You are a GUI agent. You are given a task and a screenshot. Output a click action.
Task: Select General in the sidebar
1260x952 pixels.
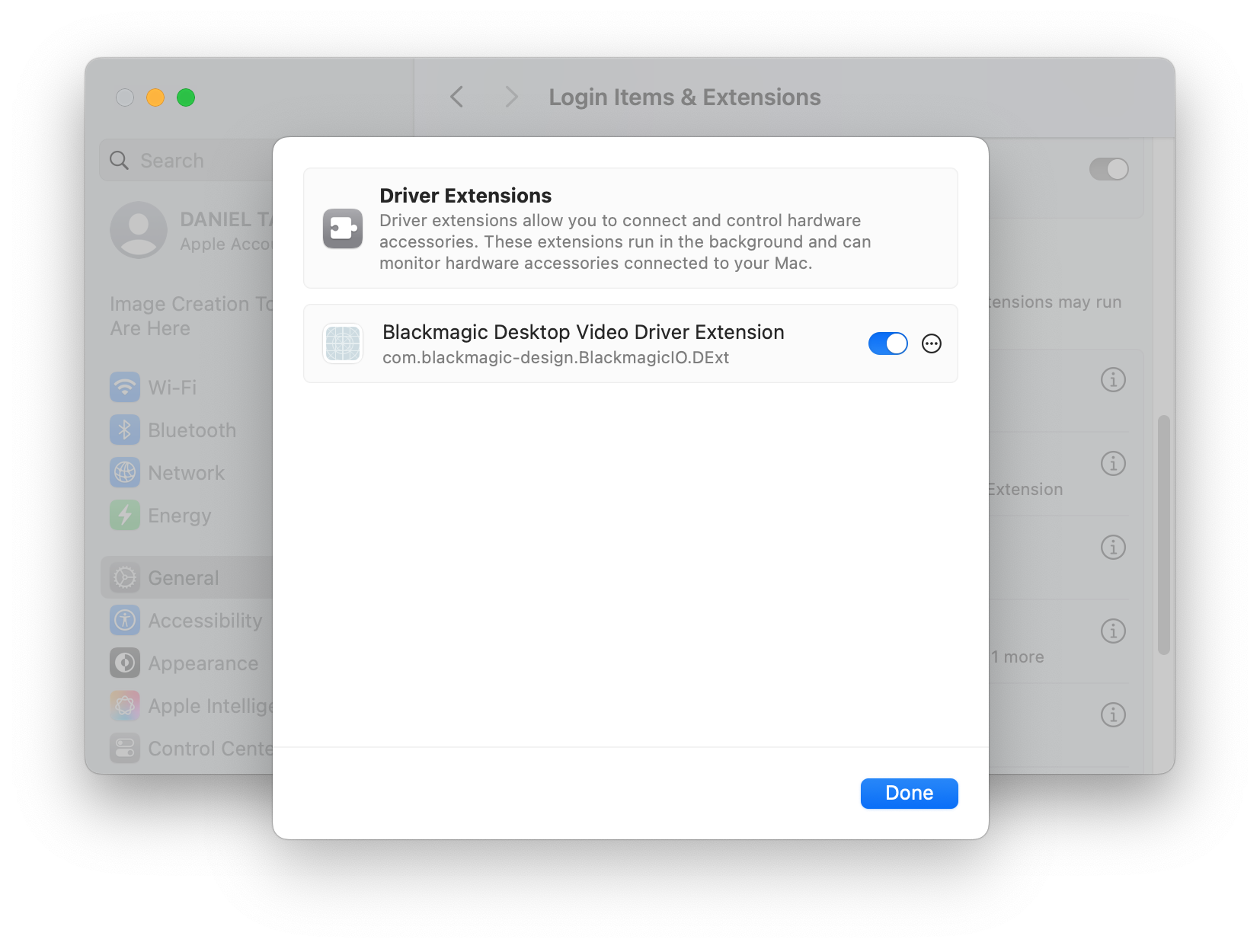pyautogui.click(x=187, y=578)
